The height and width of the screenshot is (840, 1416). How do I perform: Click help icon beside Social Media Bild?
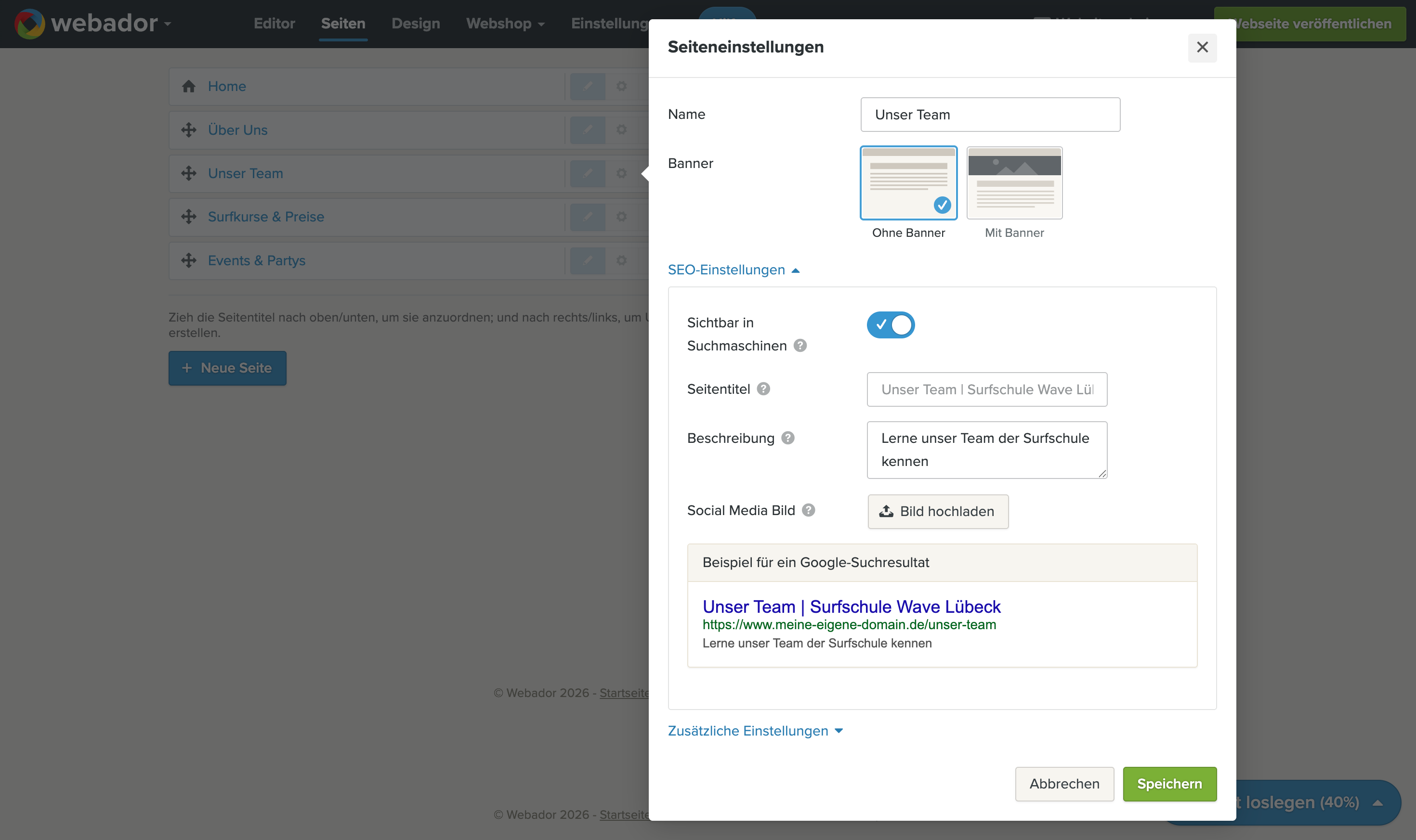[809, 510]
